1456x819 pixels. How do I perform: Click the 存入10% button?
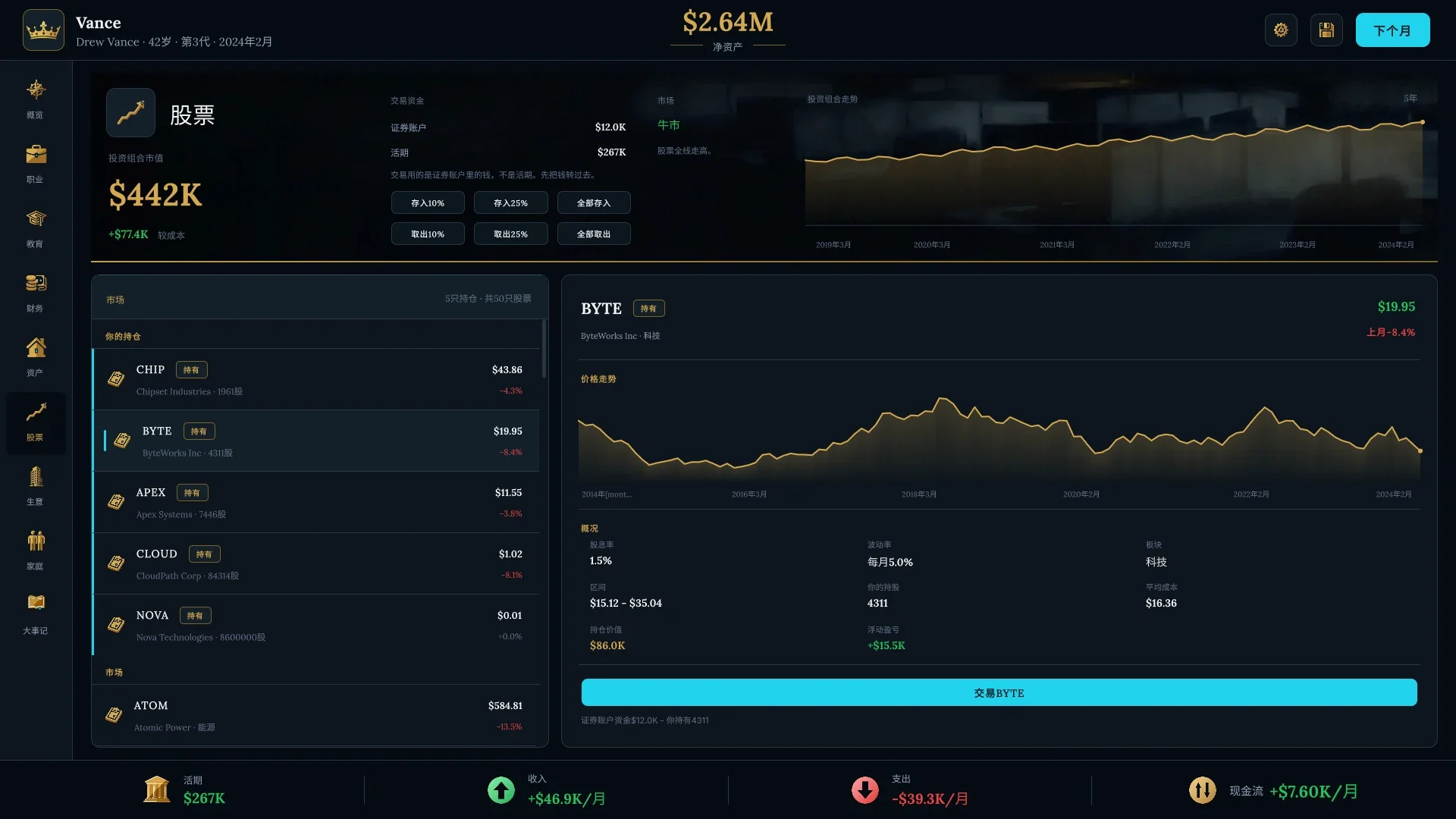428,203
